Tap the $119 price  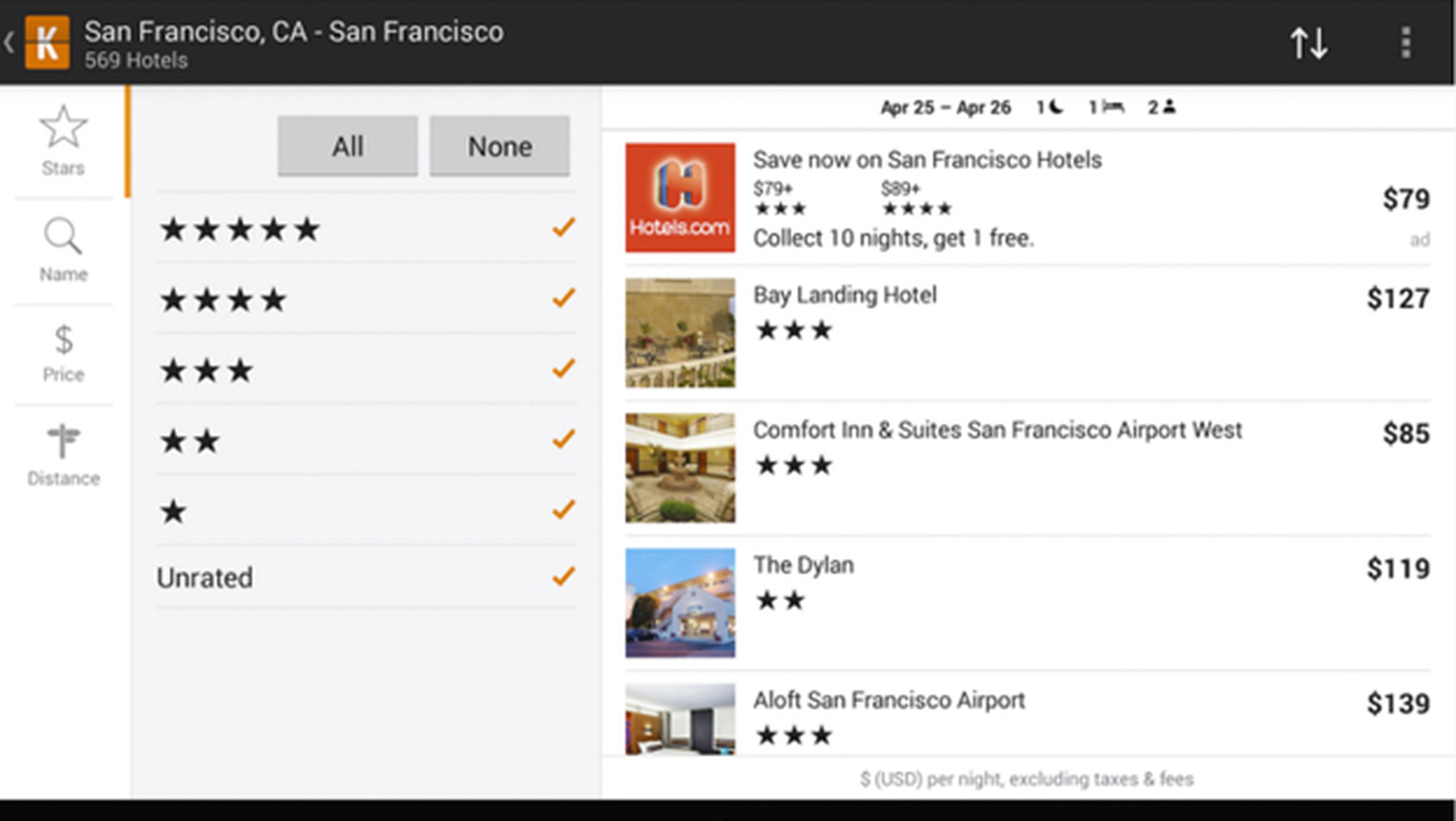pos(1398,569)
